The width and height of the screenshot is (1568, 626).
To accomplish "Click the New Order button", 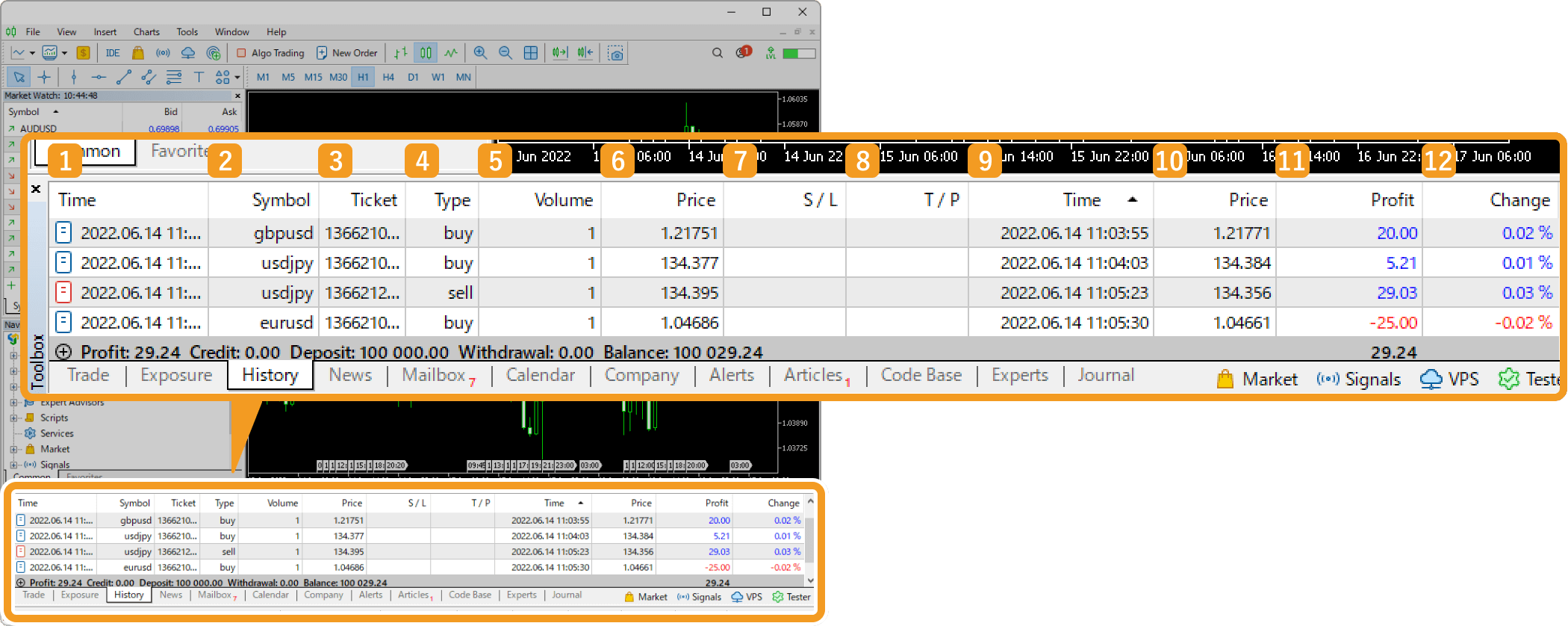I will [347, 53].
